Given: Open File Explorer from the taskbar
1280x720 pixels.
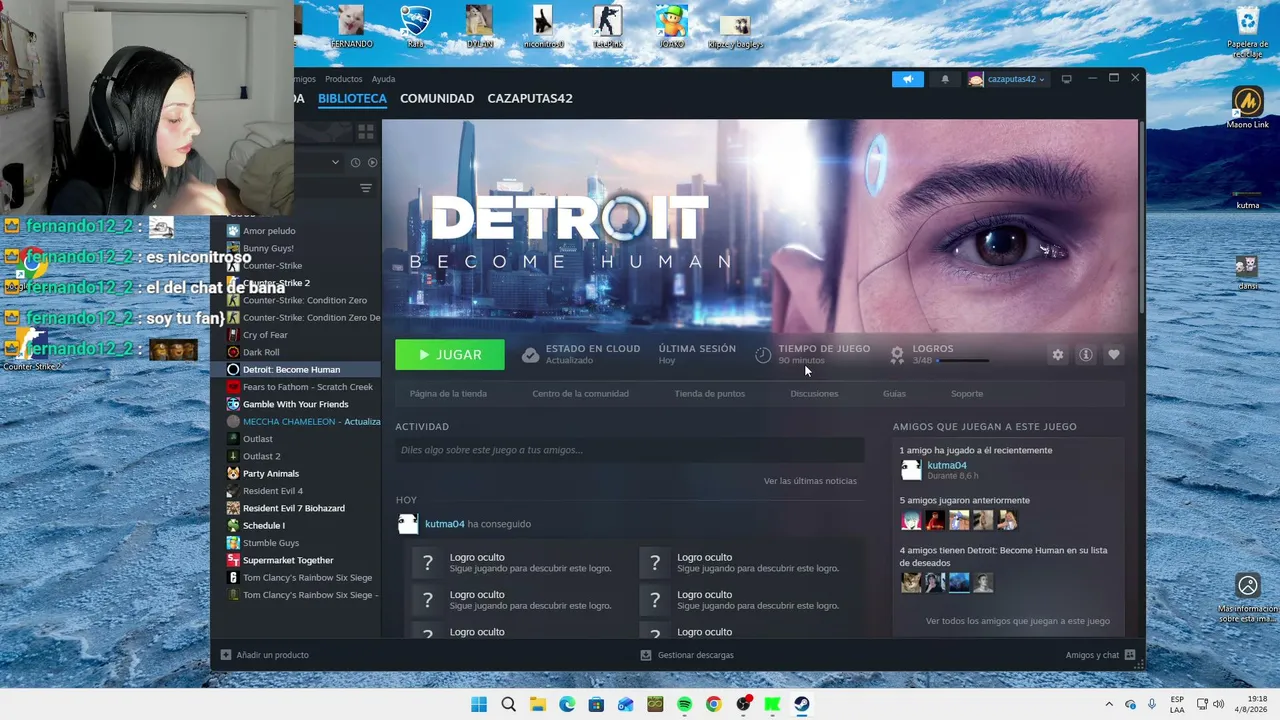Looking at the screenshot, I should 537,704.
